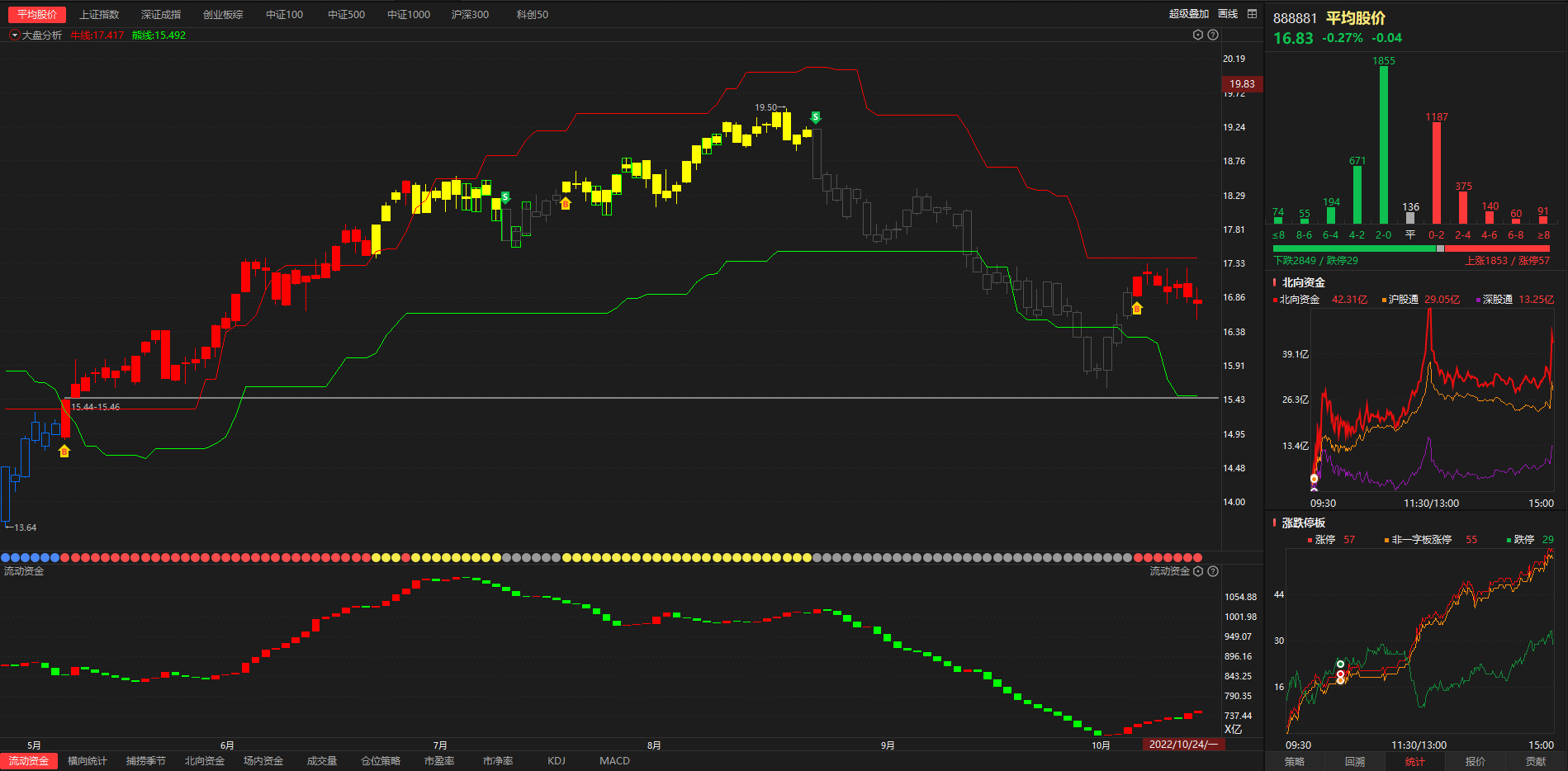Open 流动资金 panel settings hexagon icon
This screenshot has height=771, width=1568.
click(x=1198, y=571)
